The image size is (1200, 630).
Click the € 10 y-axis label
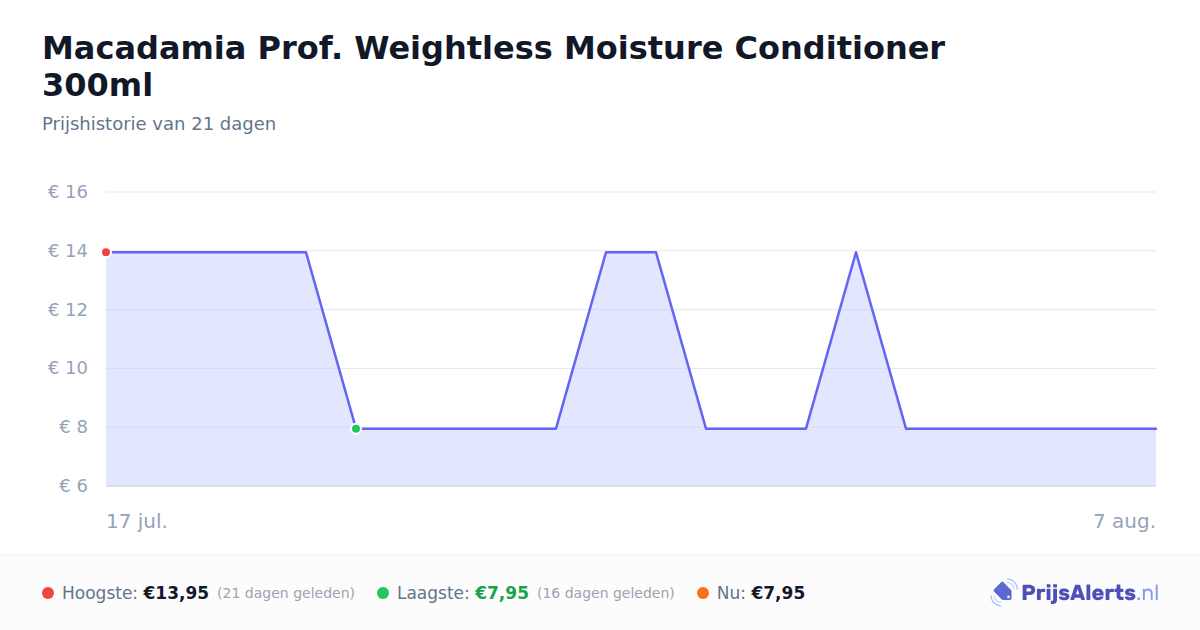68,368
